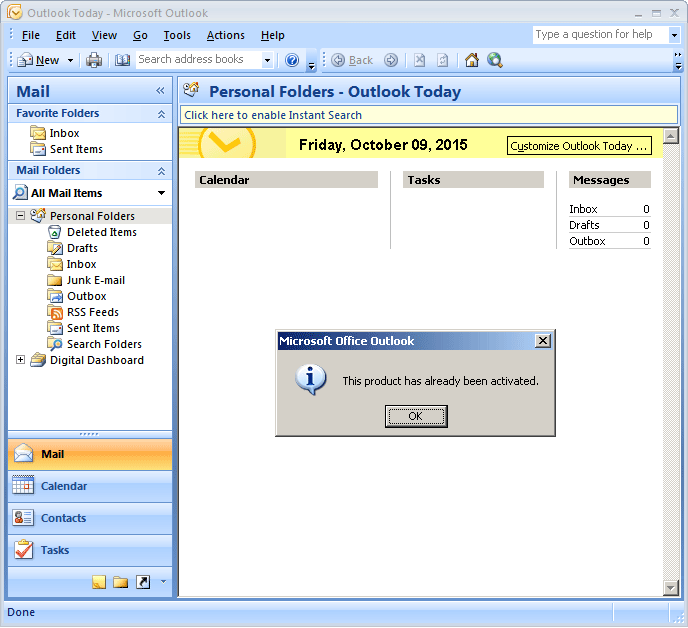Viewport: 688px width, 628px height.
Task: Select the Personal Folders tree item
Action: (92, 216)
